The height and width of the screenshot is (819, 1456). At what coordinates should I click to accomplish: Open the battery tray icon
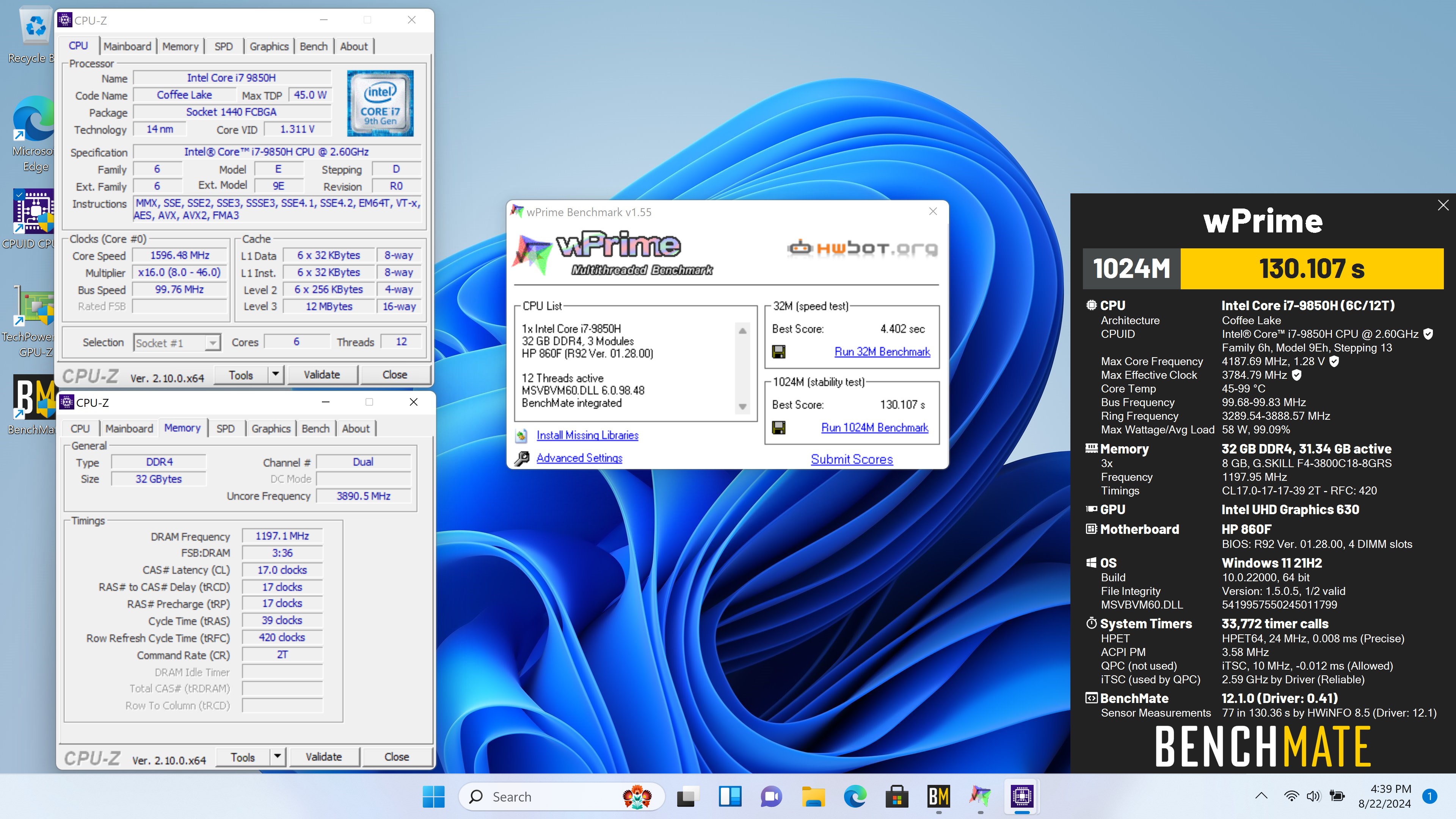coord(1337,796)
